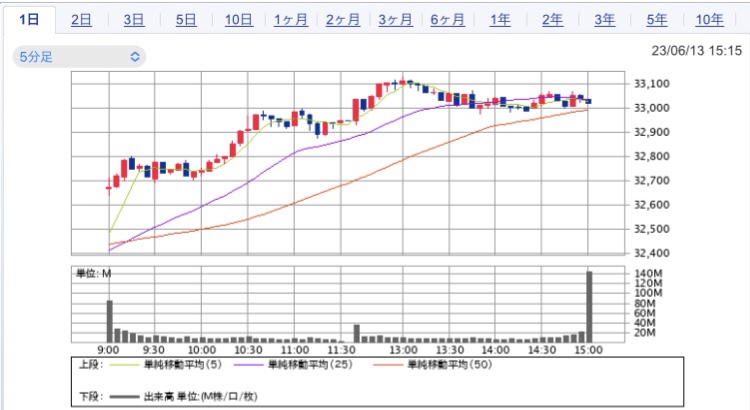Switch to the 3ヶ月 period tab
The width and height of the screenshot is (750, 410).
click(396, 20)
